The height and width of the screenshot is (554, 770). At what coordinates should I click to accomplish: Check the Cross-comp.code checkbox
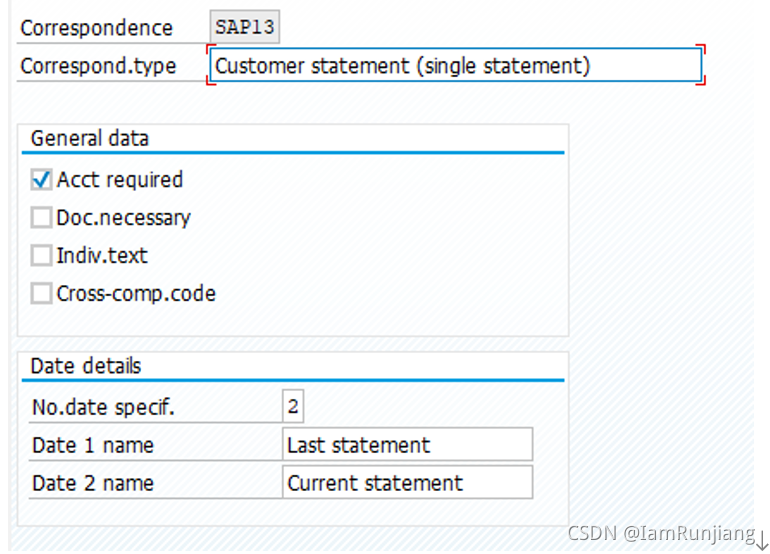(x=41, y=294)
